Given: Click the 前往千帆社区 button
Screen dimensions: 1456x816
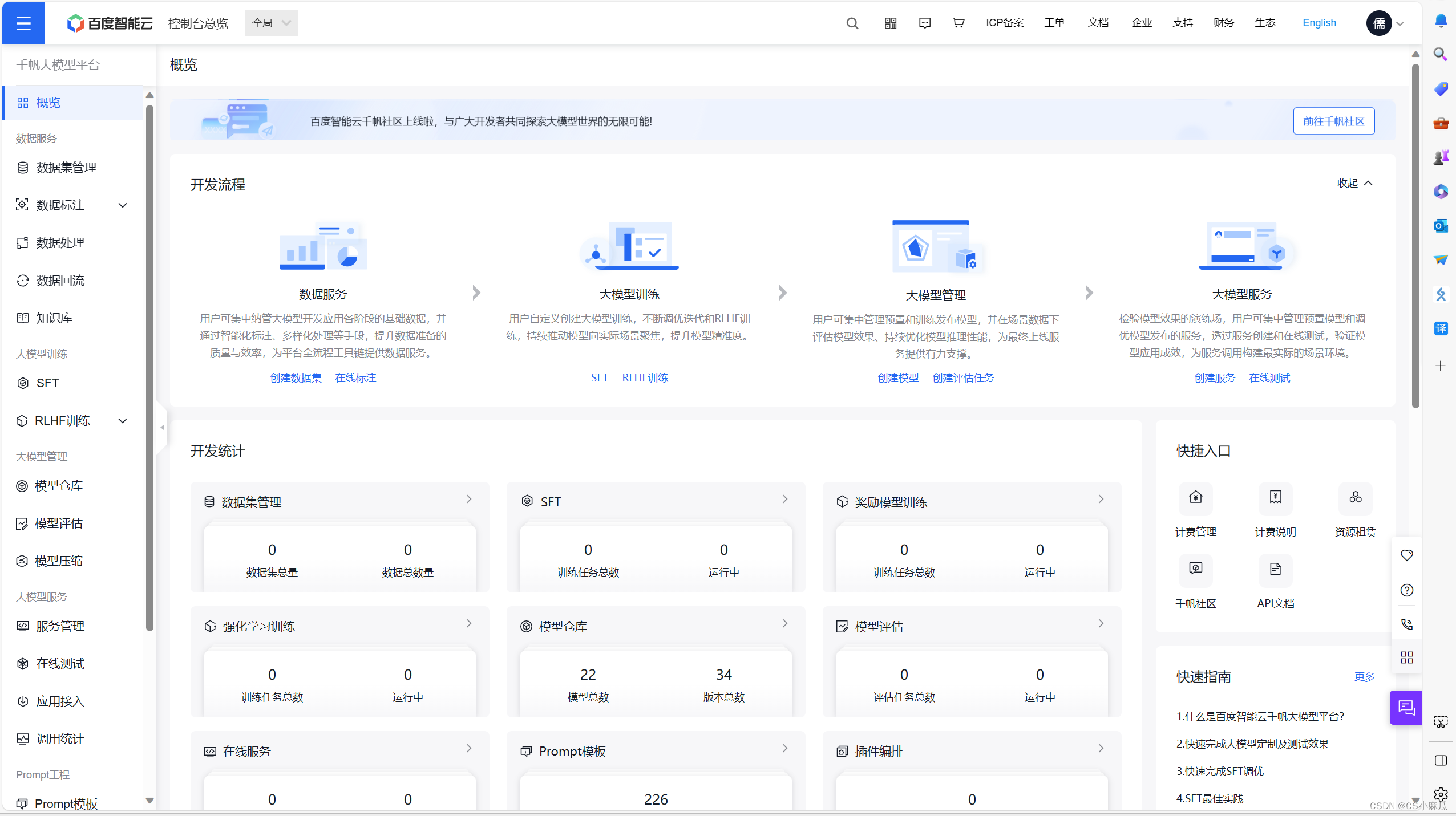Looking at the screenshot, I should 1334,121.
